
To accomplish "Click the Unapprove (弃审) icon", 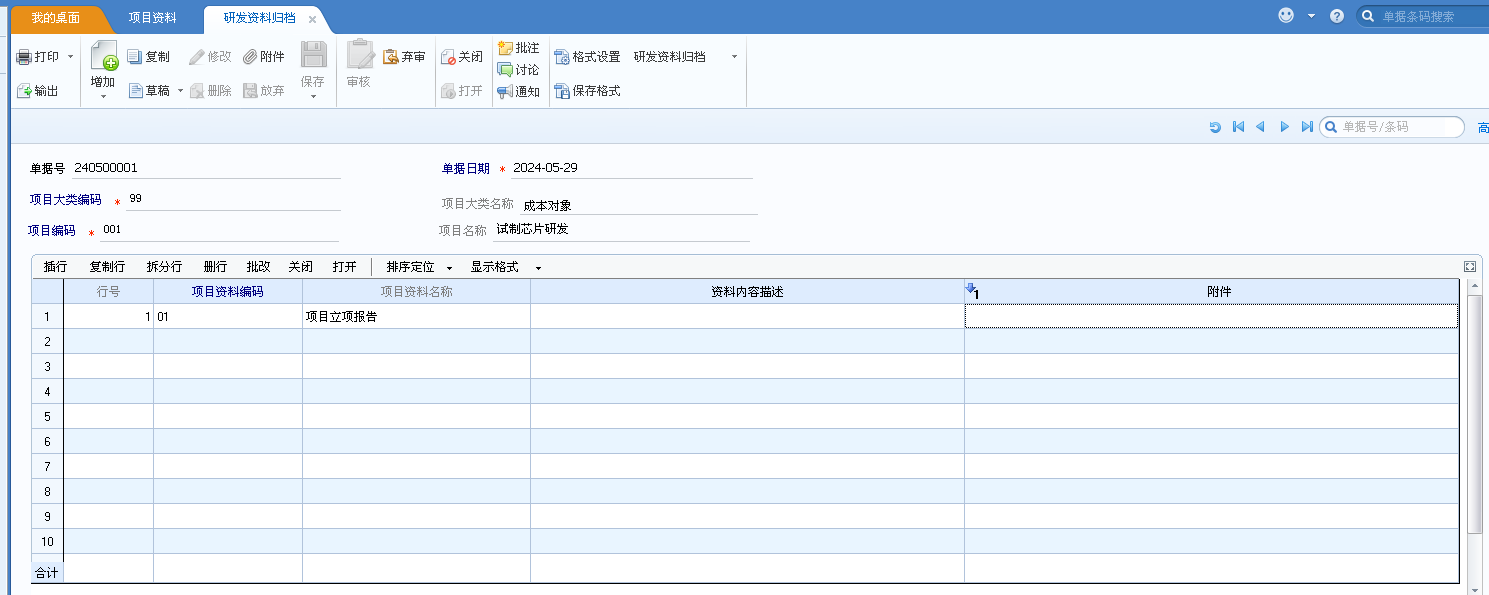I will (391, 57).
